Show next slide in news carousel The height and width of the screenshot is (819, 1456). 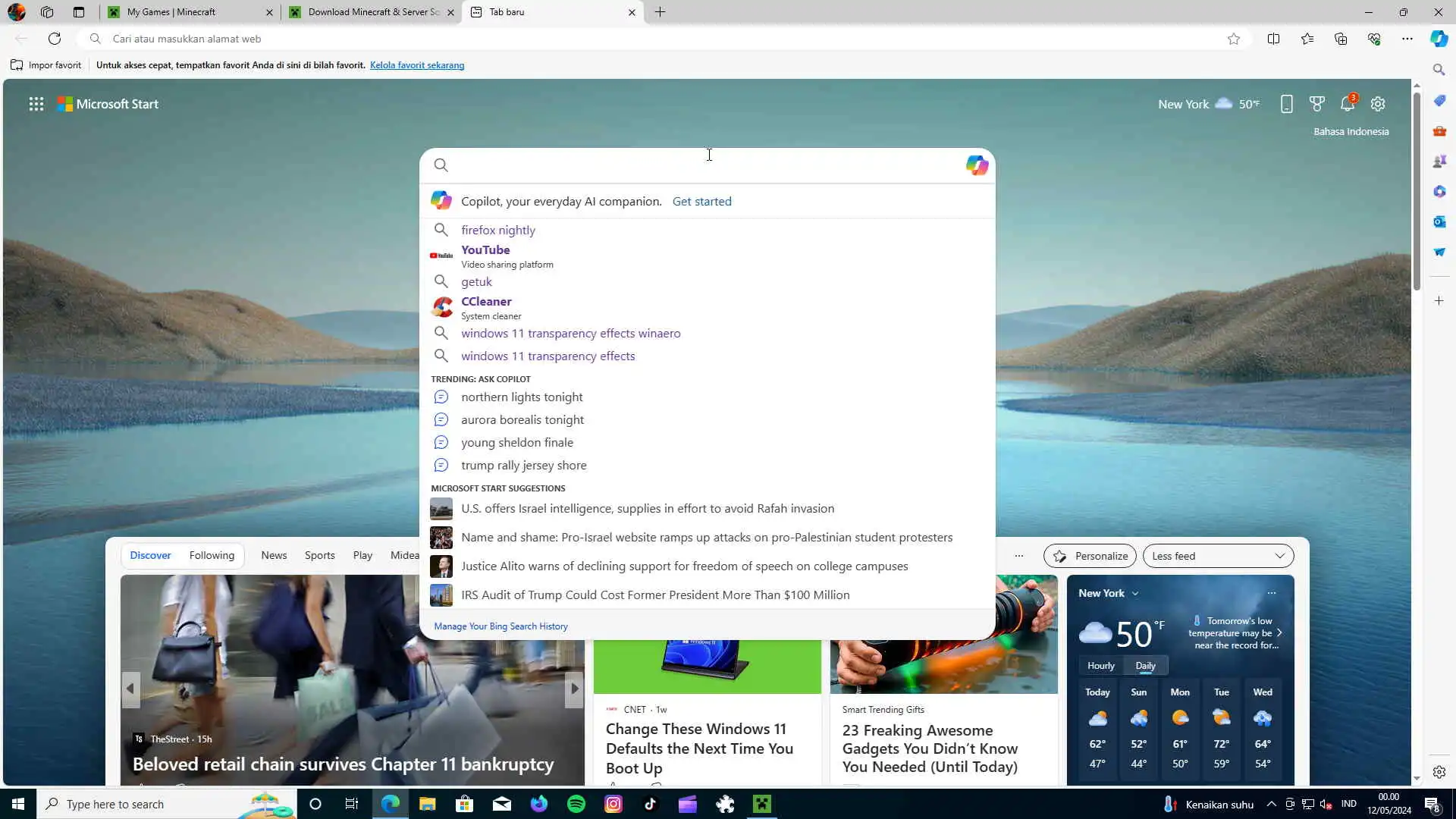574,689
